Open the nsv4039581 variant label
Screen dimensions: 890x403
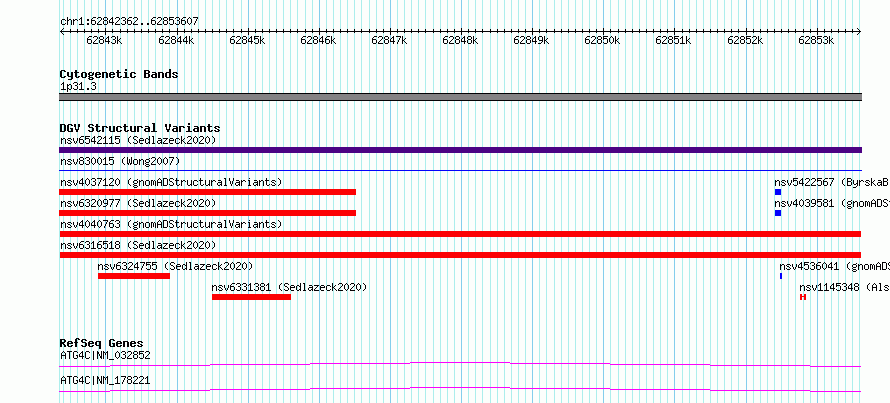coord(832,203)
